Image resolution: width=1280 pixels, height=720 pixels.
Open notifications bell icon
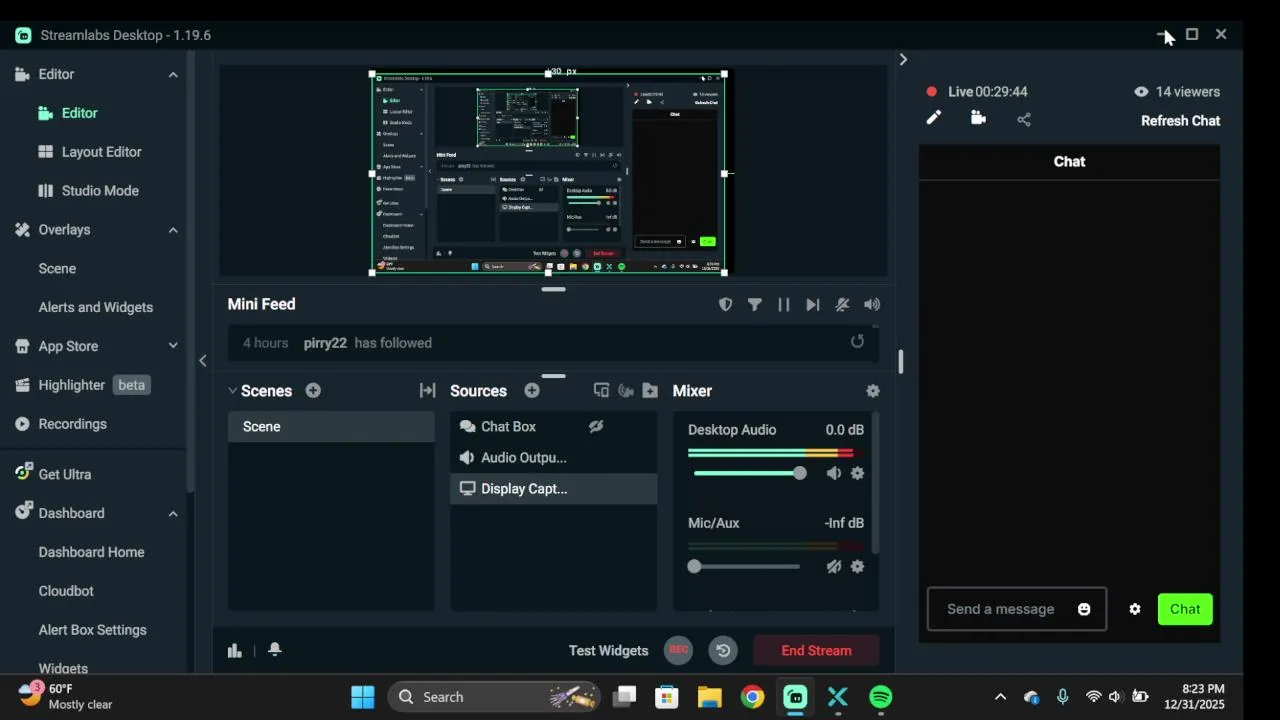275,650
